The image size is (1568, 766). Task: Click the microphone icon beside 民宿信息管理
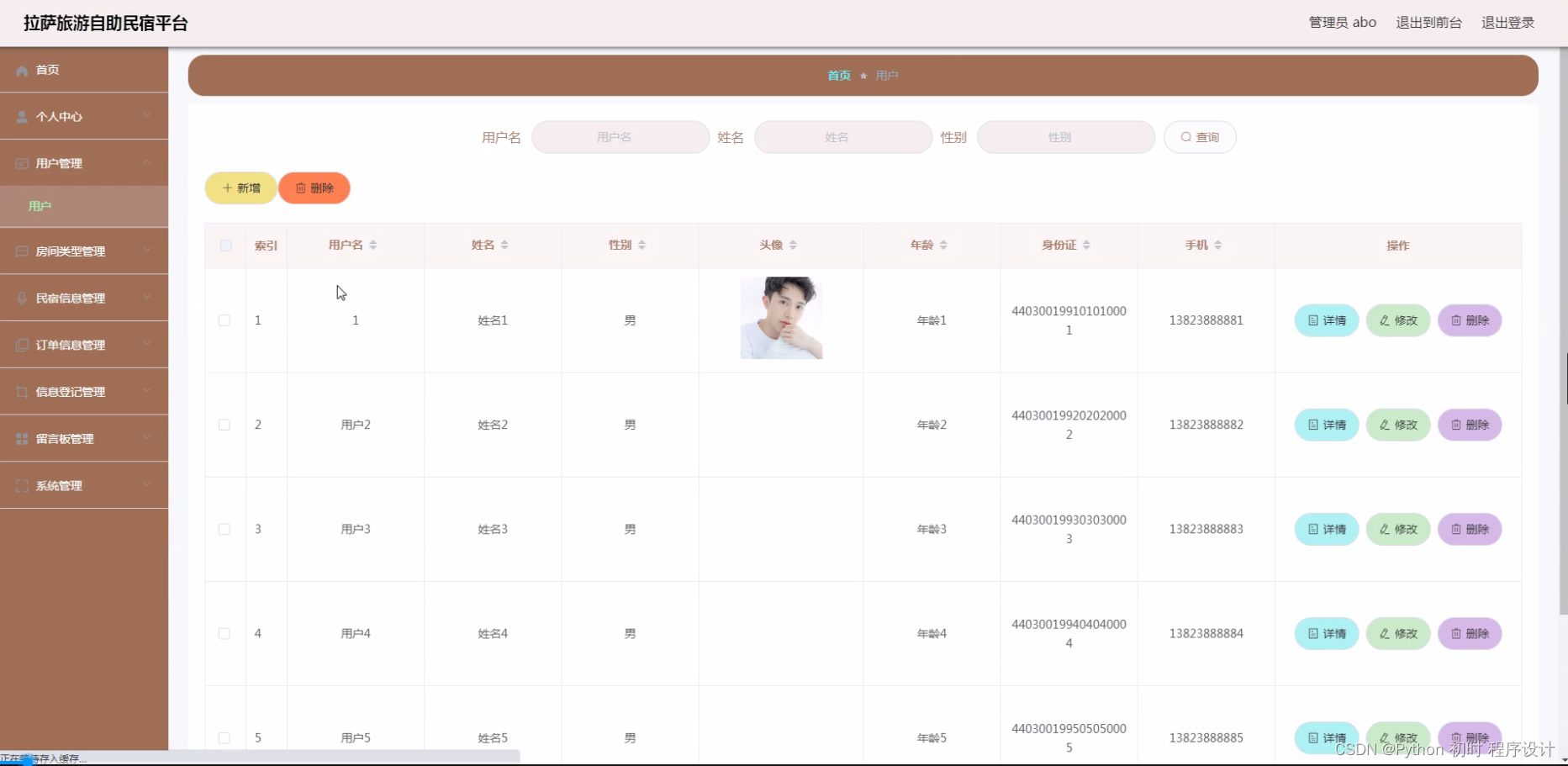point(22,298)
